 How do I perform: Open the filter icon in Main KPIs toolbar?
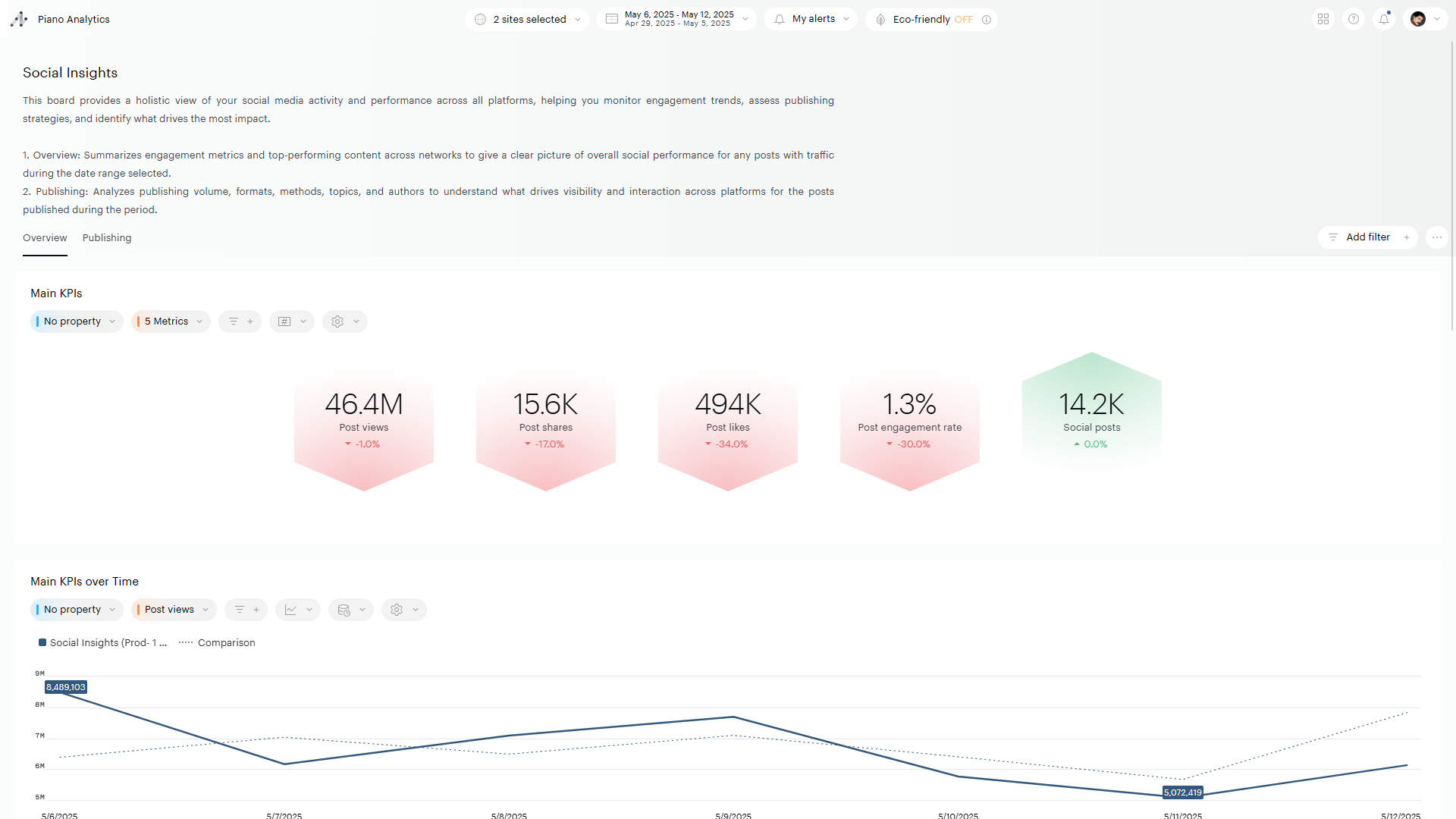[234, 322]
